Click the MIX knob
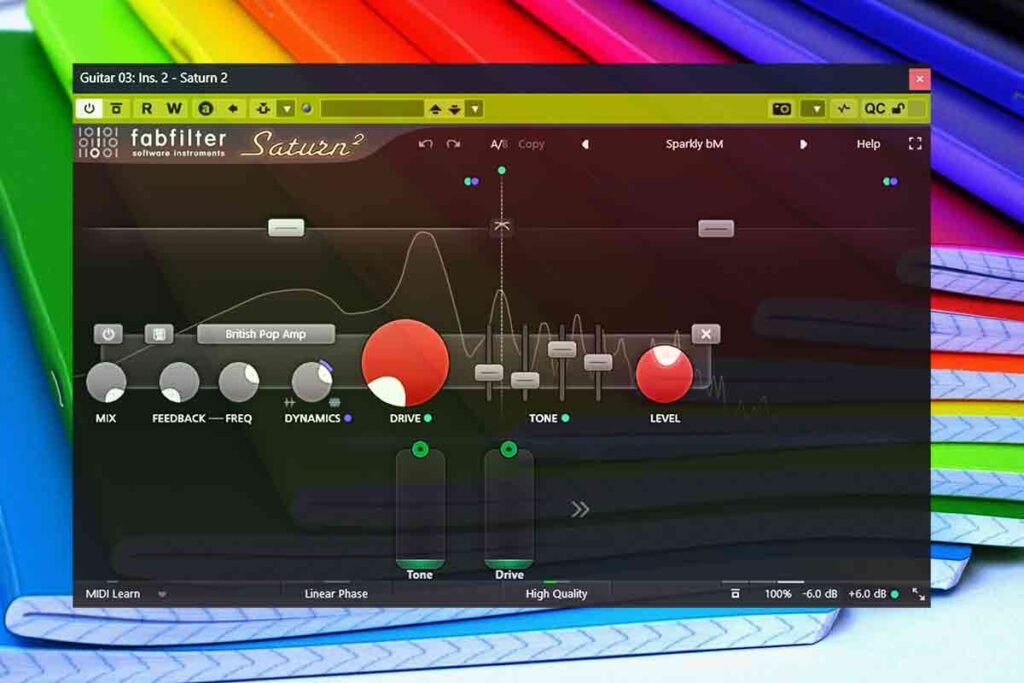 (x=106, y=382)
